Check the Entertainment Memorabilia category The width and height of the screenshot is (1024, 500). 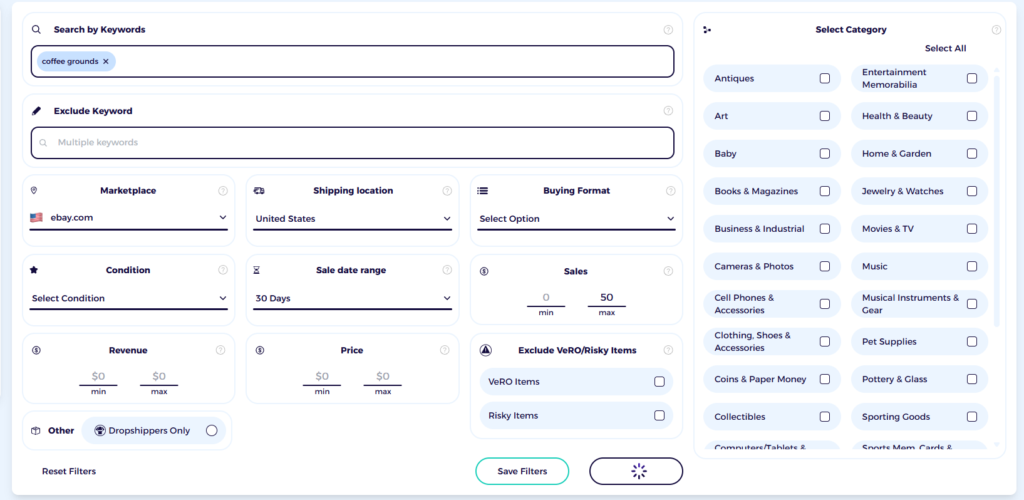point(972,78)
